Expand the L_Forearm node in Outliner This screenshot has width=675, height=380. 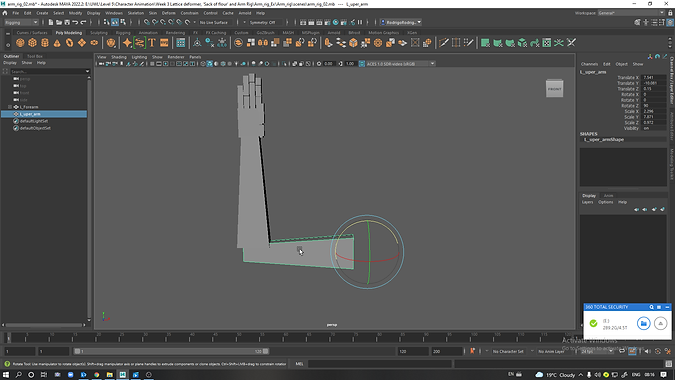[x=10, y=107]
